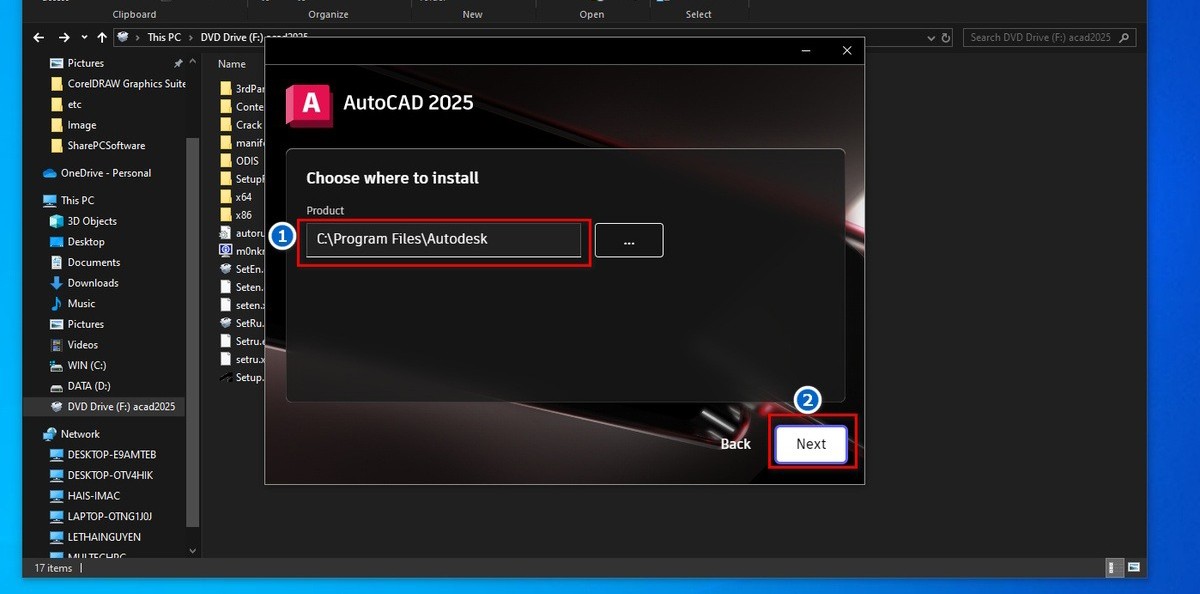Open LETHAINGUYEN network computer
Image resolution: width=1200 pixels, height=594 pixels.
(105, 537)
